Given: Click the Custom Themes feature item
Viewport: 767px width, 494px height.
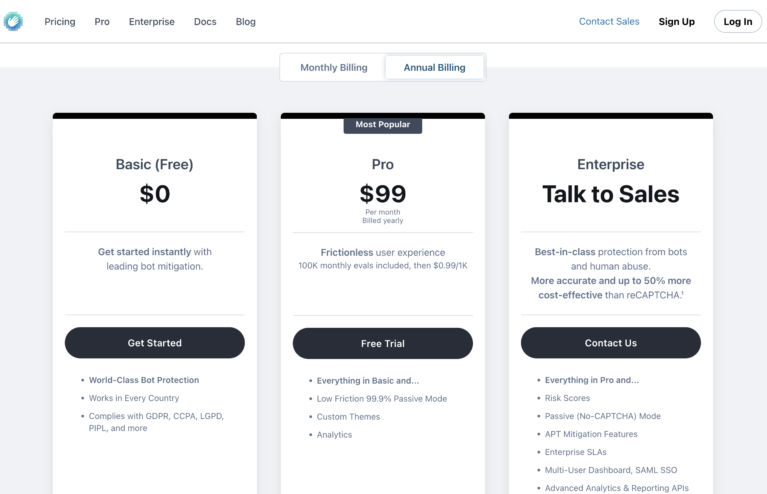Looking at the screenshot, I should 348,417.
